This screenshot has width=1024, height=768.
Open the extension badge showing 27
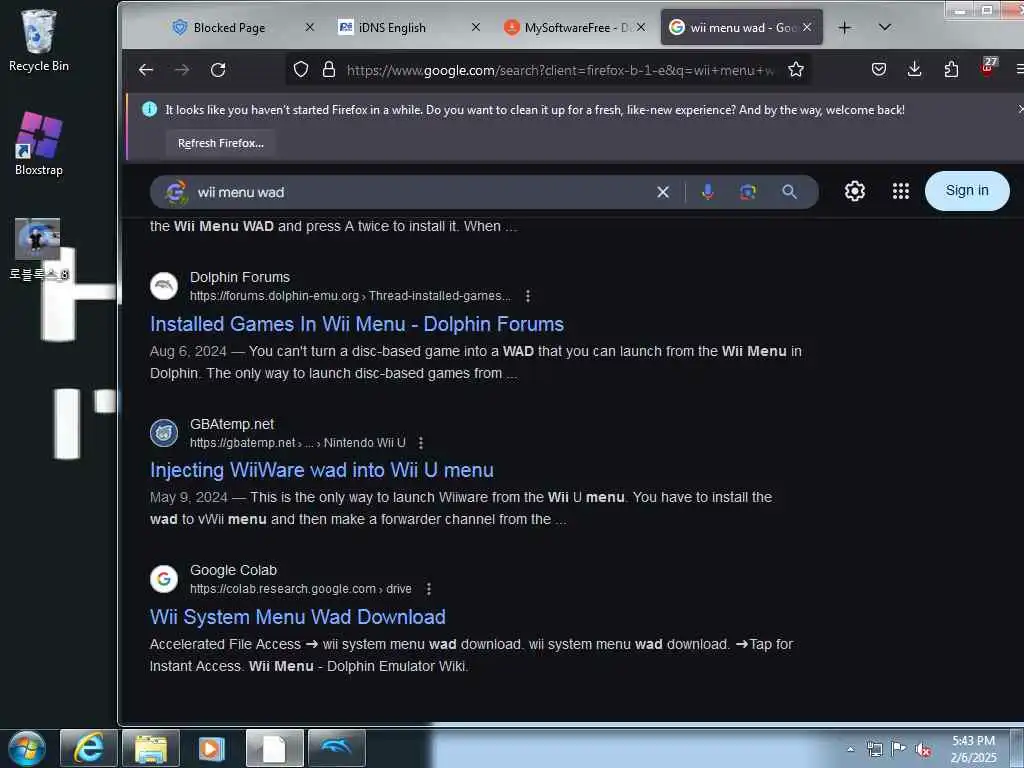988,67
